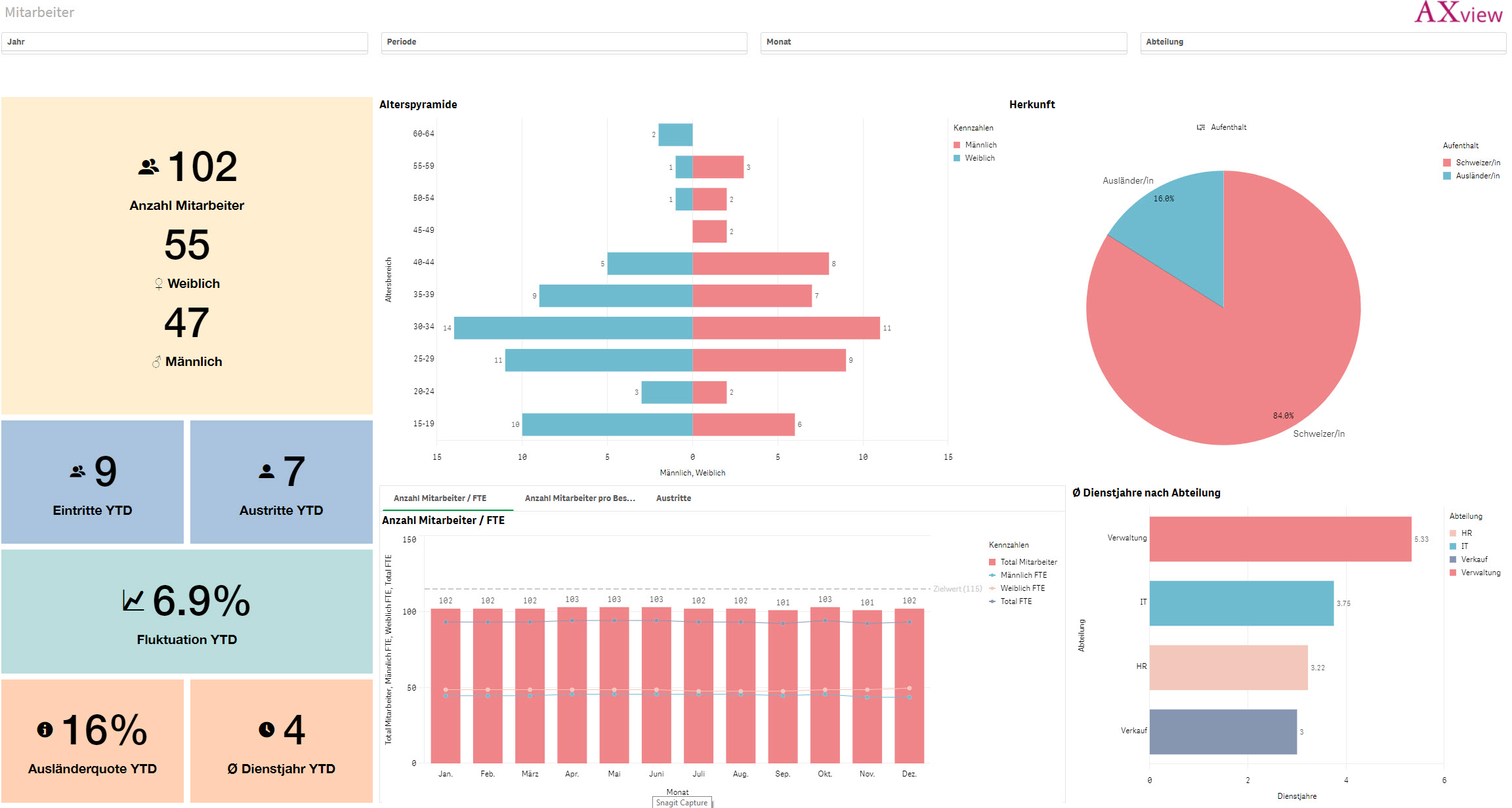Click the info icon beside 16% Ausländerquote
The height and width of the screenshot is (808, 1512).
click(45, 729)
